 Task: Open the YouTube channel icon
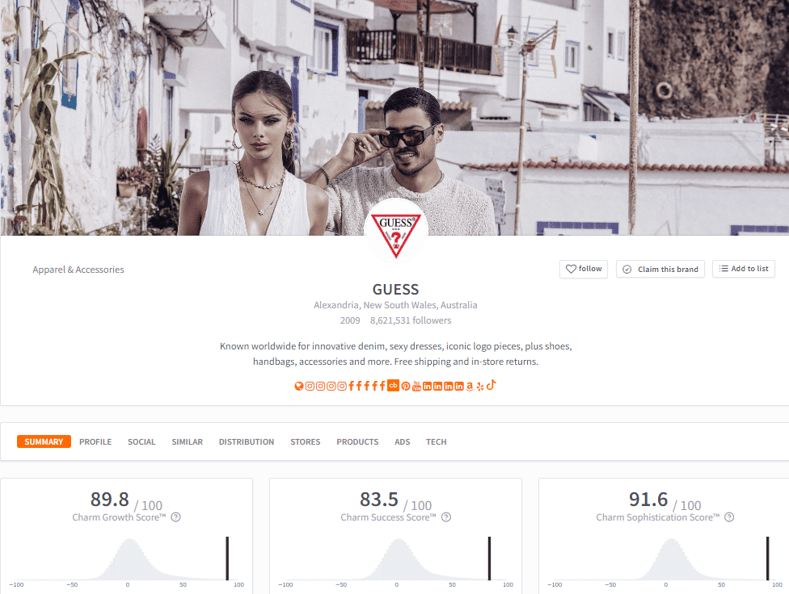416,386
